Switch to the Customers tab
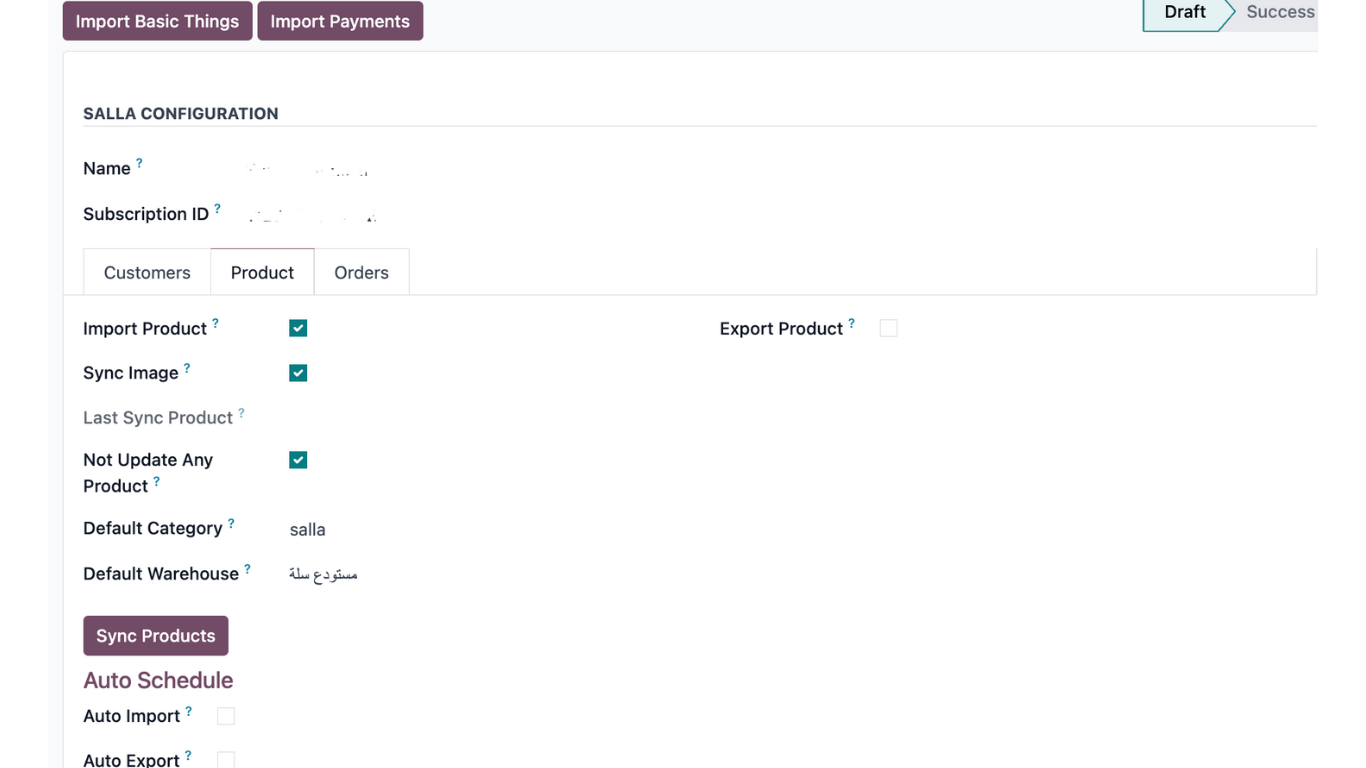The image size is (1366, 768). pyautogui.click(x=147, y=273)
